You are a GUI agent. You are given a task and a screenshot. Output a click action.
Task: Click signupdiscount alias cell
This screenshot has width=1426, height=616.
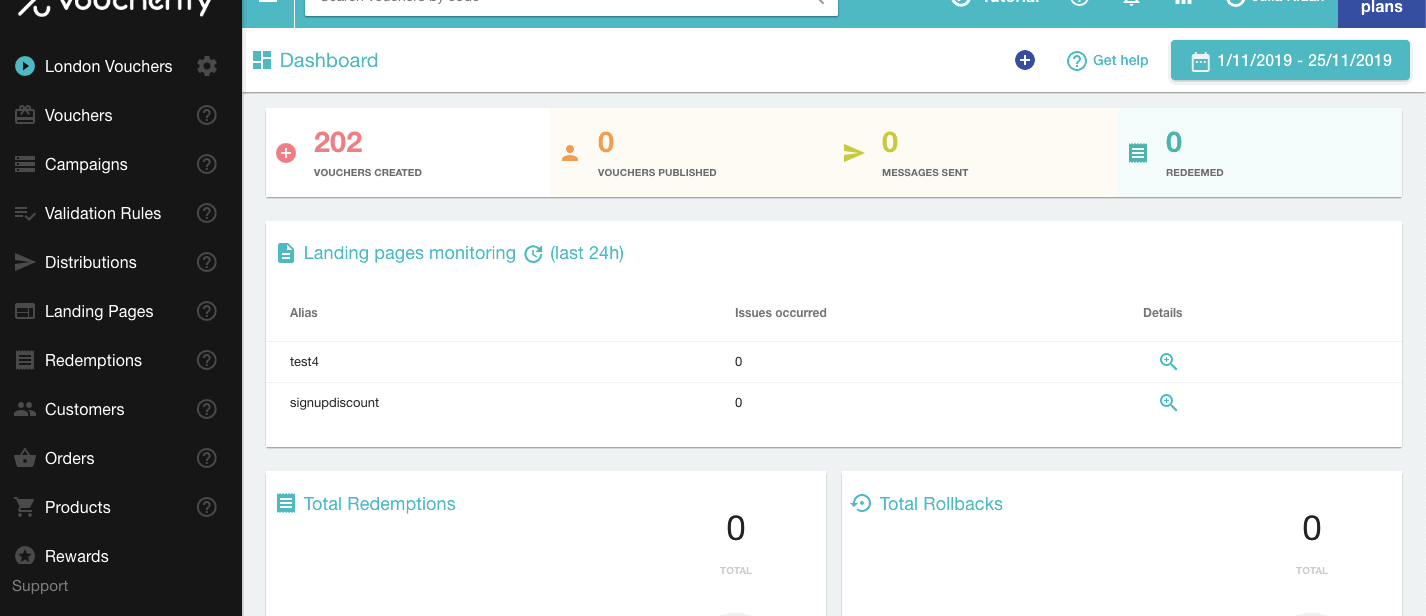(x=334, y=403)
